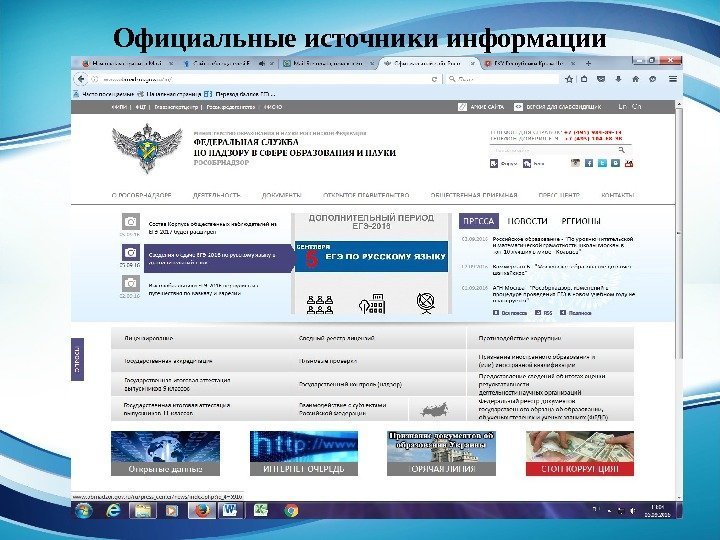Go to the Firefox home page icon

point(636,79)
